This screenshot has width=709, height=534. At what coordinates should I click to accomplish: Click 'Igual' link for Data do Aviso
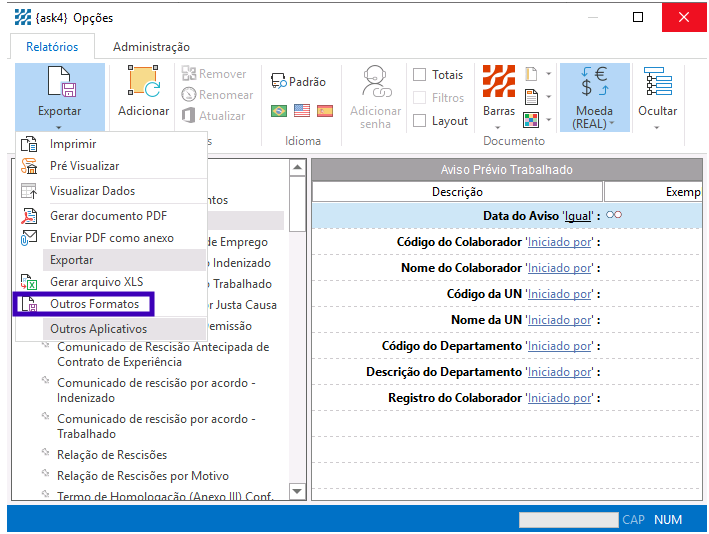point(578,216)
